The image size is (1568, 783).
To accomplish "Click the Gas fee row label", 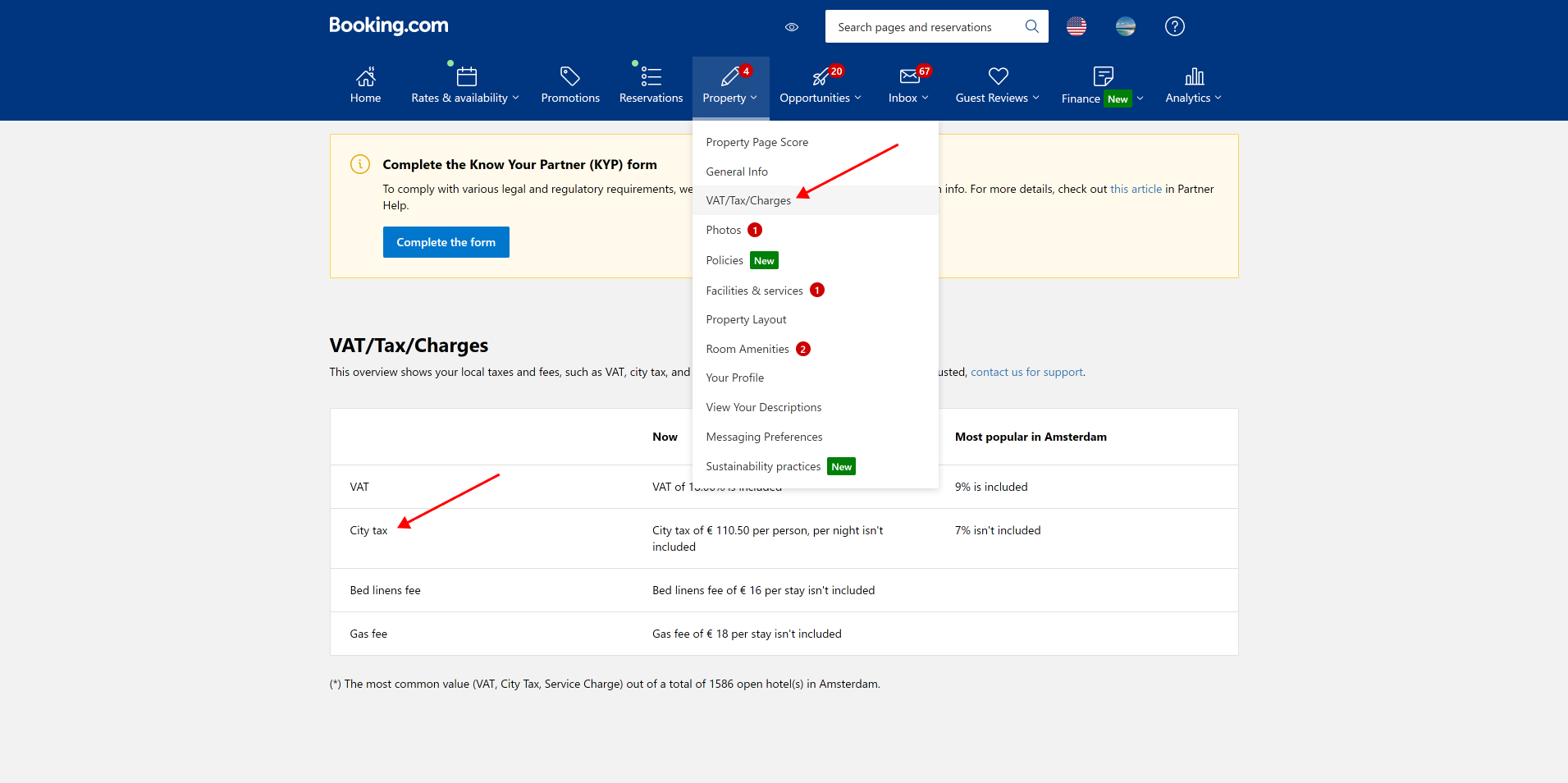I will coord(368,634).
